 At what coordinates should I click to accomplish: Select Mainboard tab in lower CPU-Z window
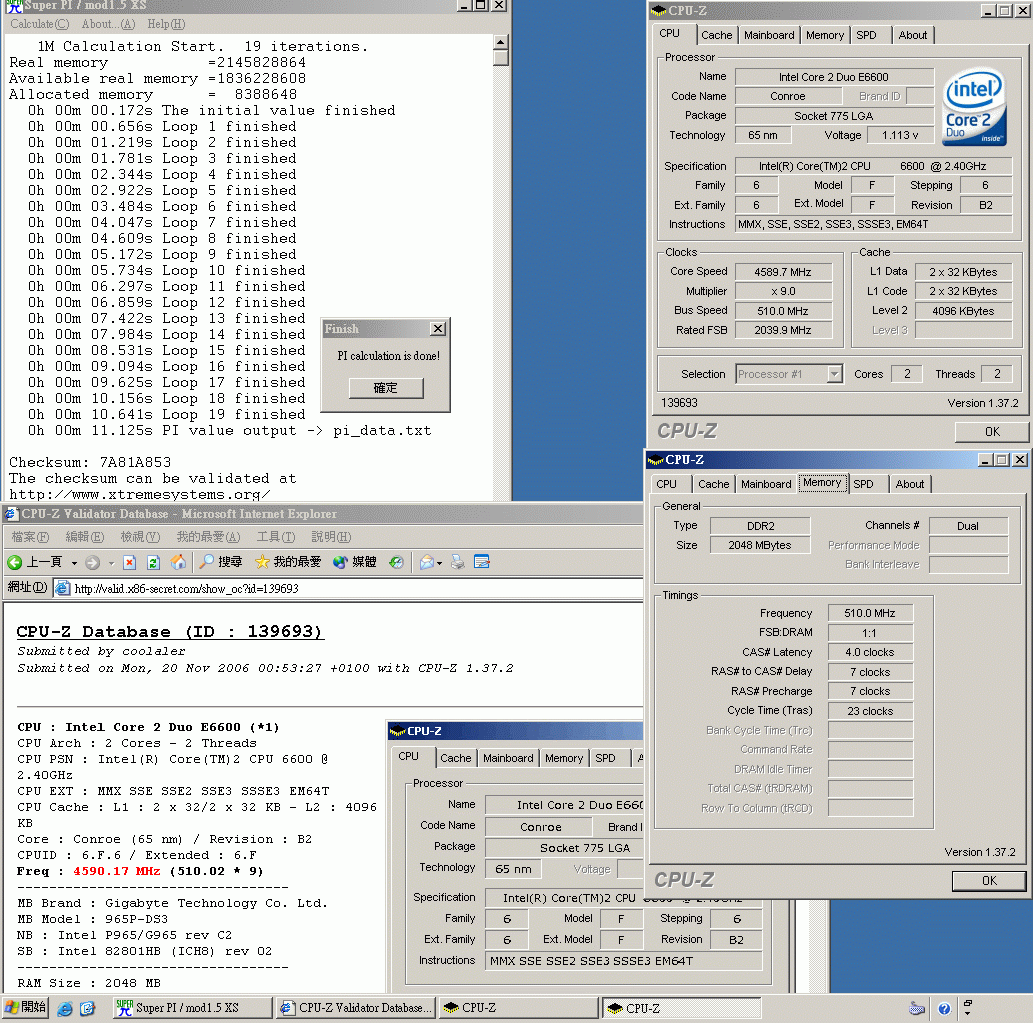(x=766, y=484)
